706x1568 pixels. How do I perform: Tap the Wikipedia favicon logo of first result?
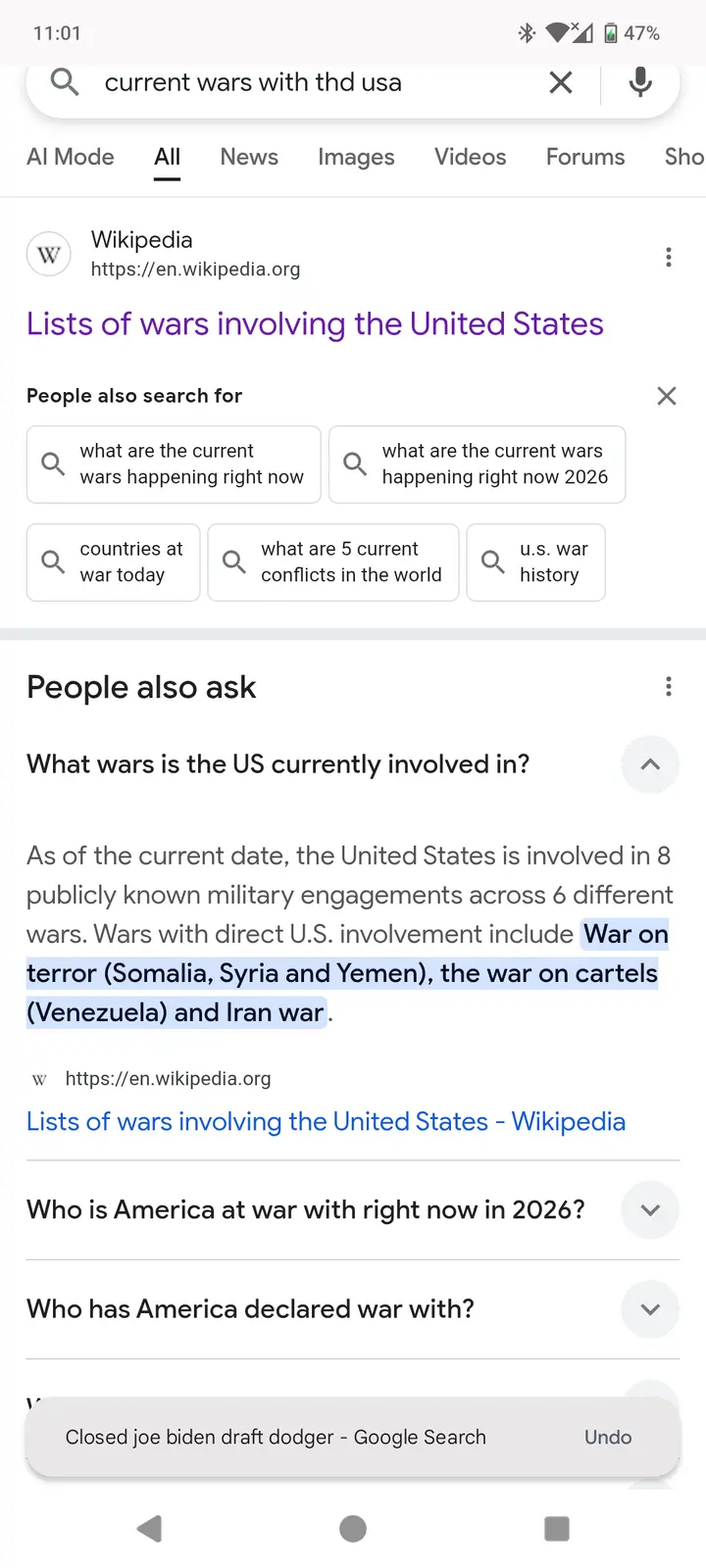48,255
